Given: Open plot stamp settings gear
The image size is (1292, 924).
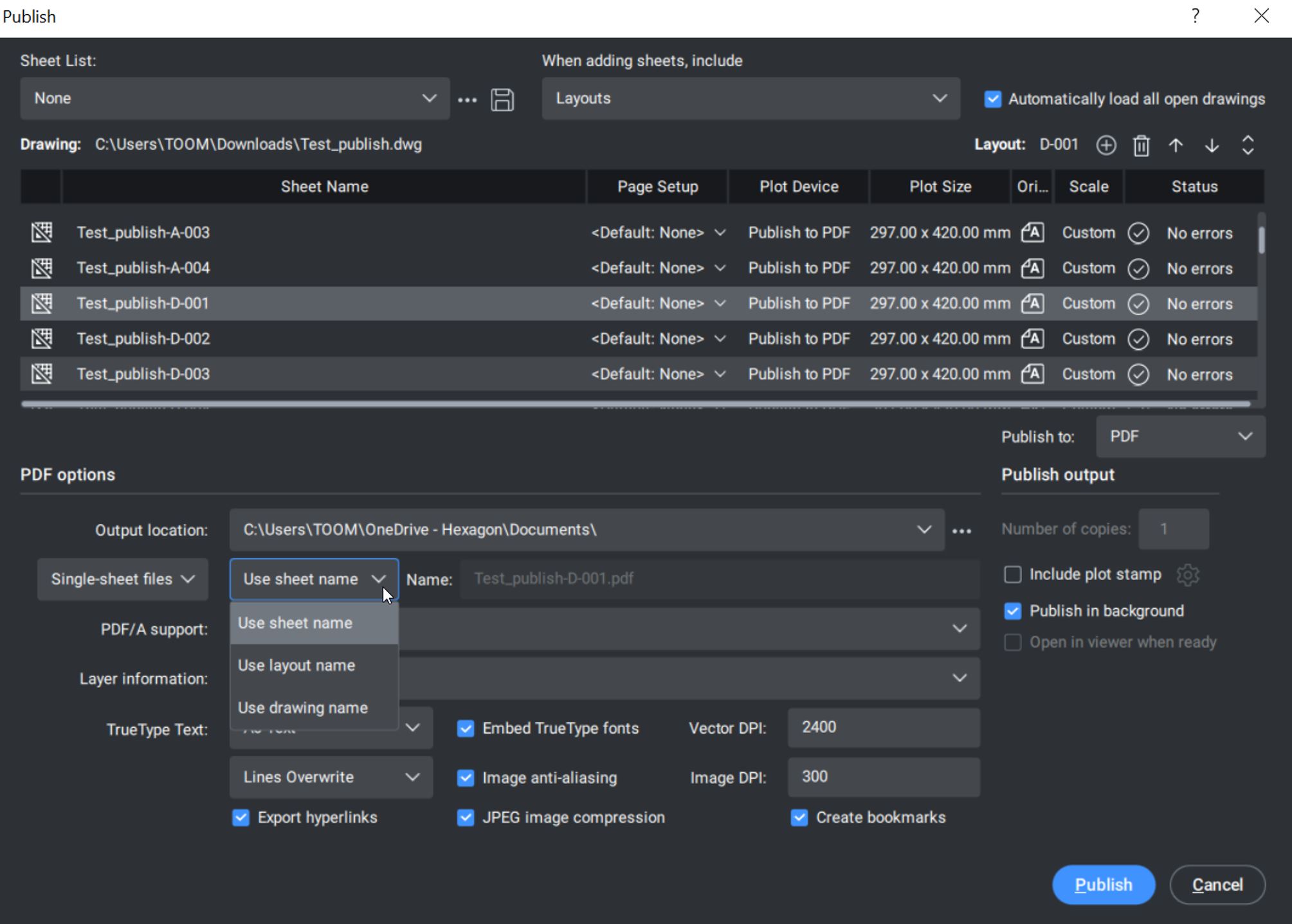Looking at the screenshot, I should click(1187, 574).
